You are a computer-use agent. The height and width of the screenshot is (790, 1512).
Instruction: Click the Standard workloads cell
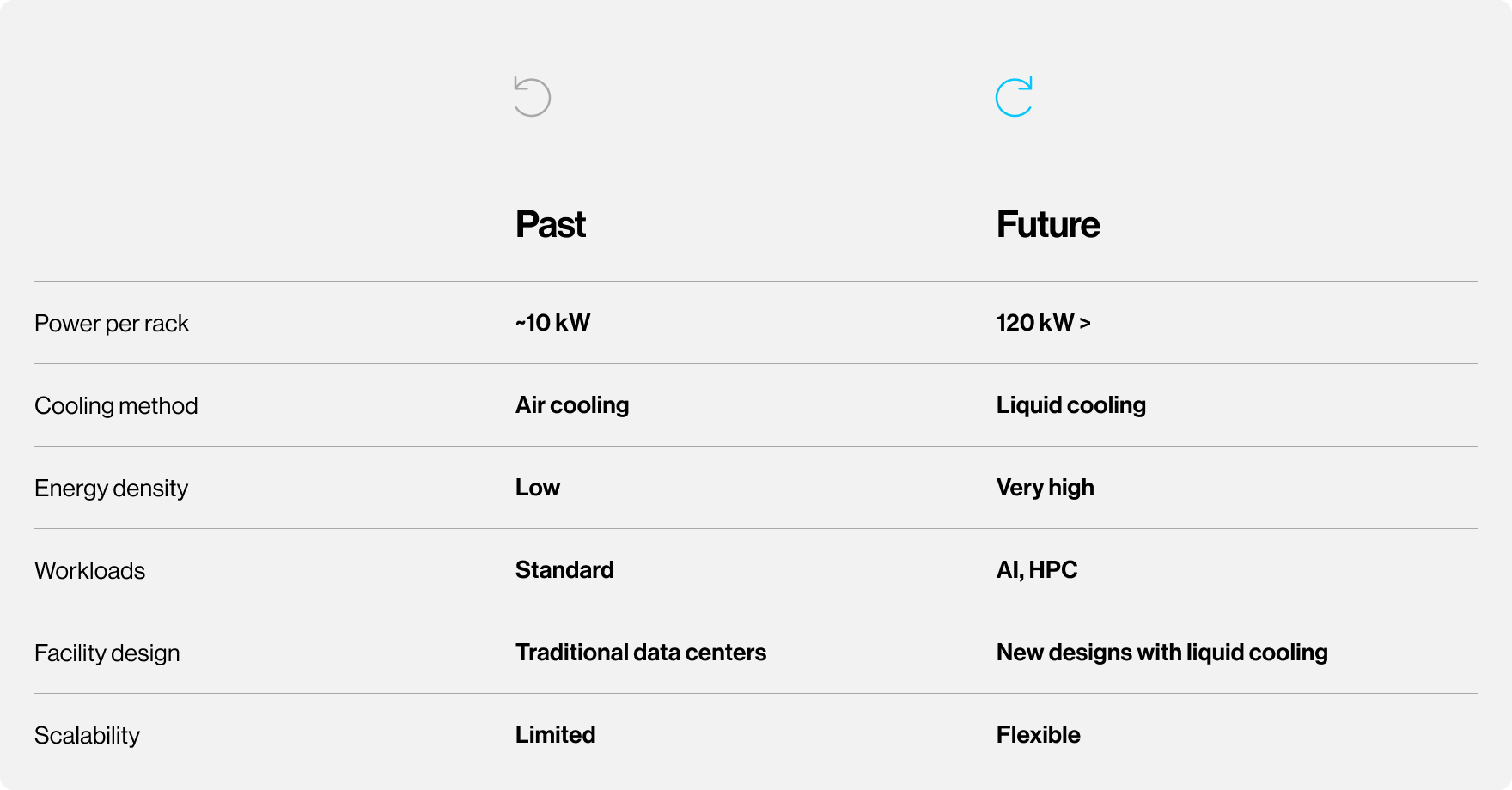[x=564, y=570]
